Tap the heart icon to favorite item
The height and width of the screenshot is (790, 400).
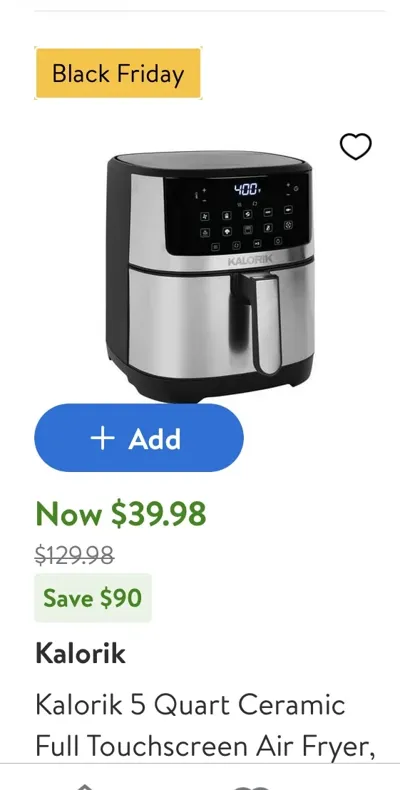pyautogui.click(x=356, y=147)
